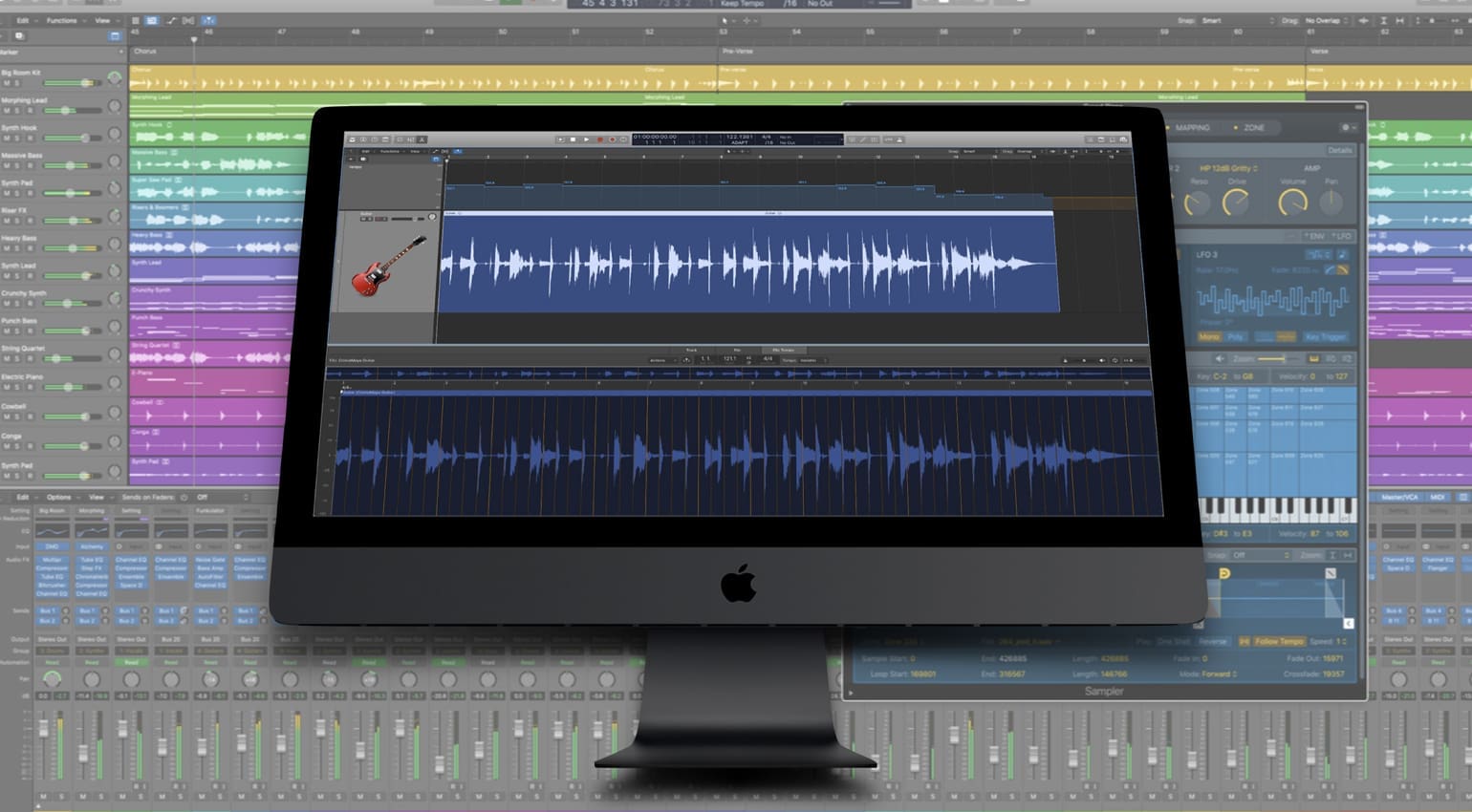Click the Big Room Kit pan knob

click(x=115, y=78)
